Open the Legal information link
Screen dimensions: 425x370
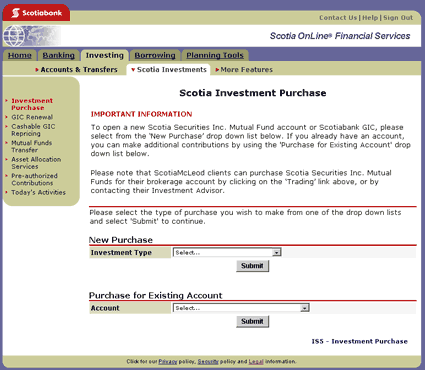pos(256,361)
